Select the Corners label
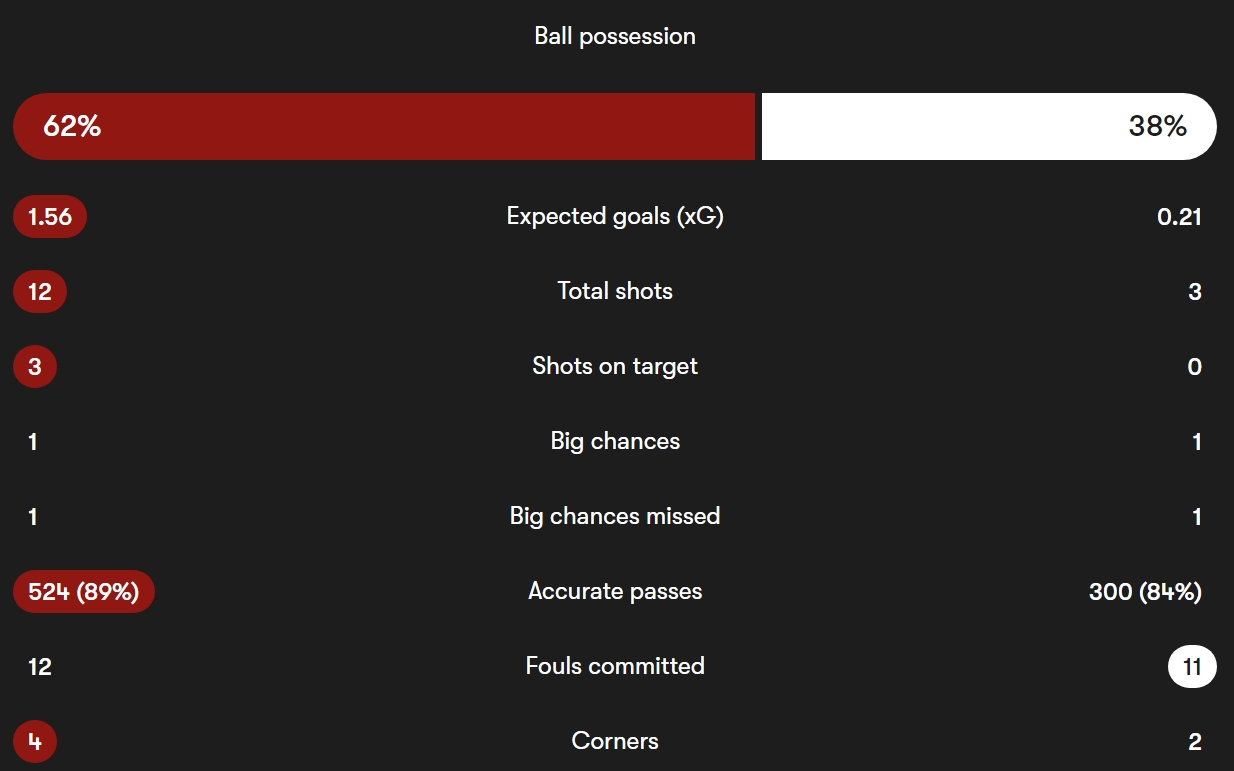The image size is (1234, 771). [615, 741]
